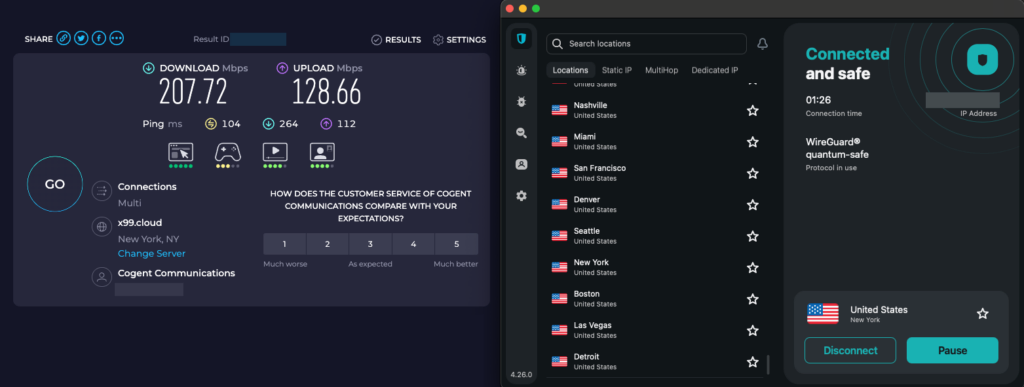Open the Search magnifier icon in sidebar
The image size is (1024, 387).
tap(521, 133)
